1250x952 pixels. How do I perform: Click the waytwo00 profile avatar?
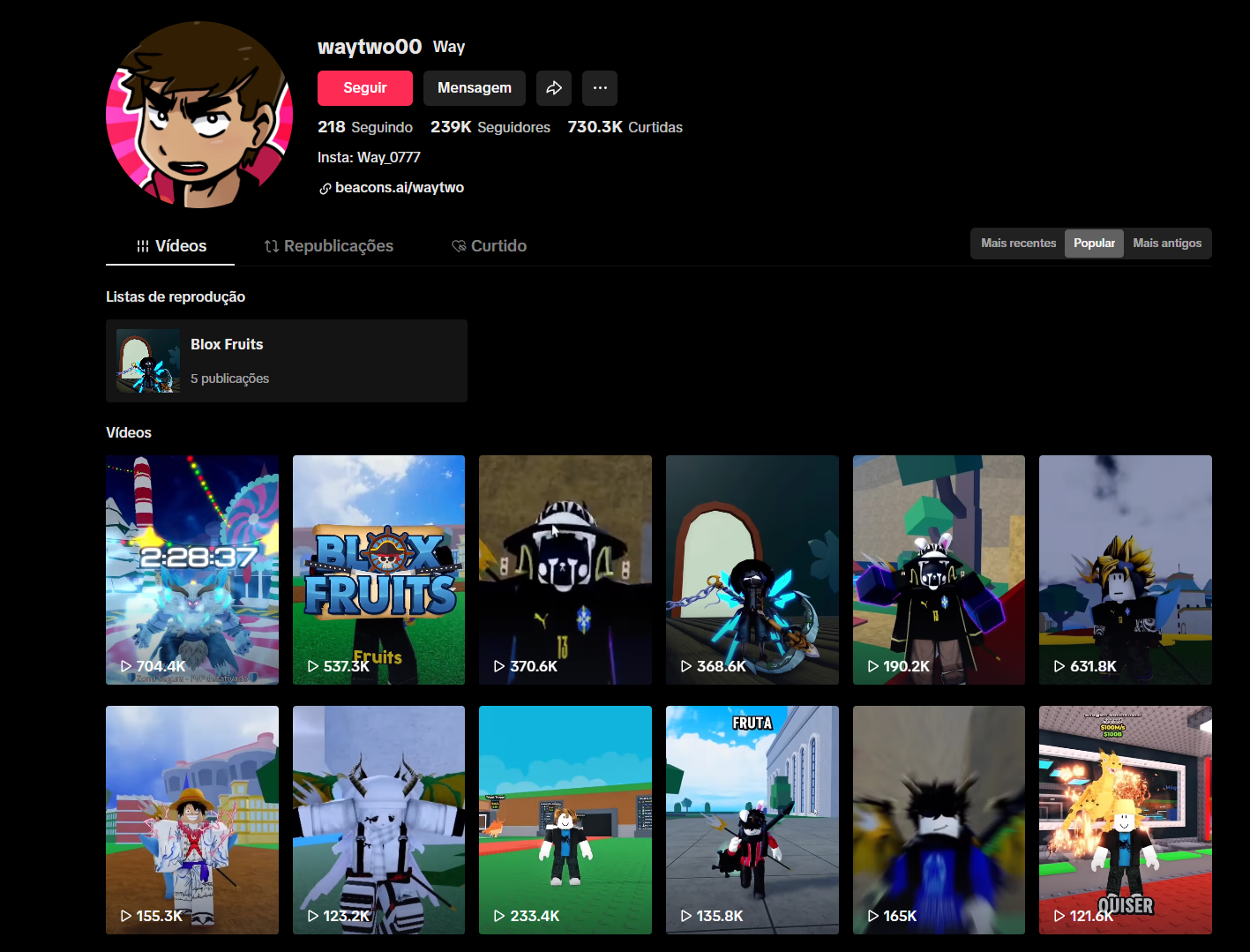pos(199,115)
